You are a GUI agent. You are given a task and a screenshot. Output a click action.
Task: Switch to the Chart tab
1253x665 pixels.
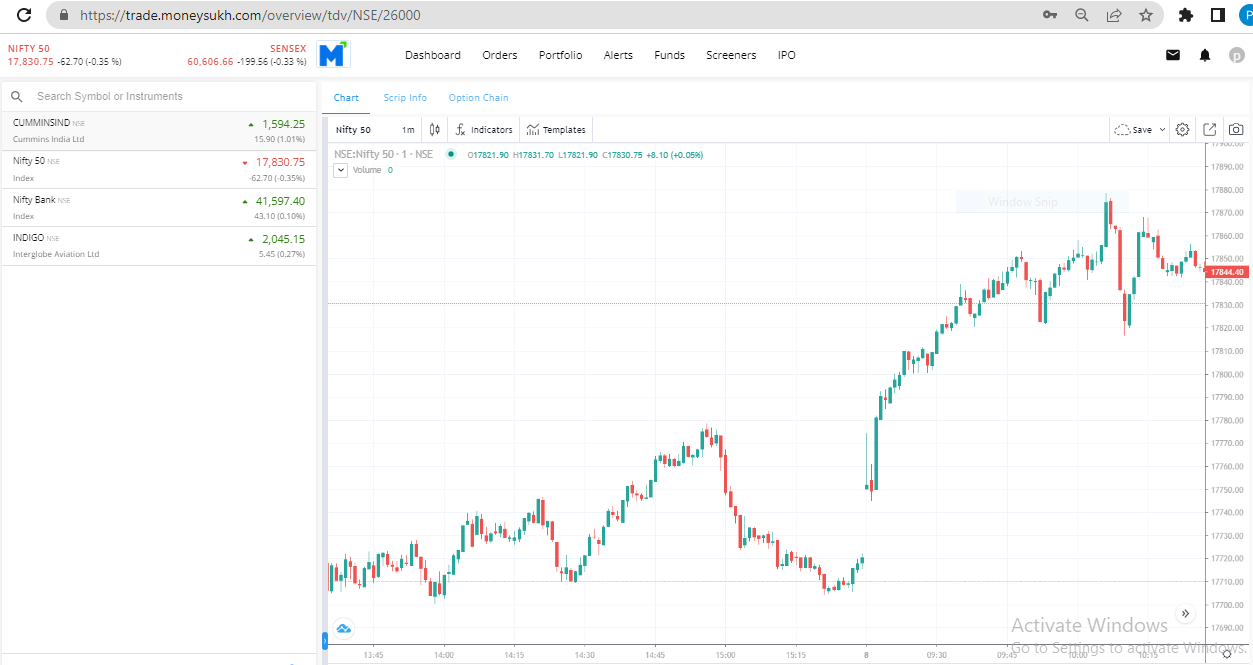346,98
